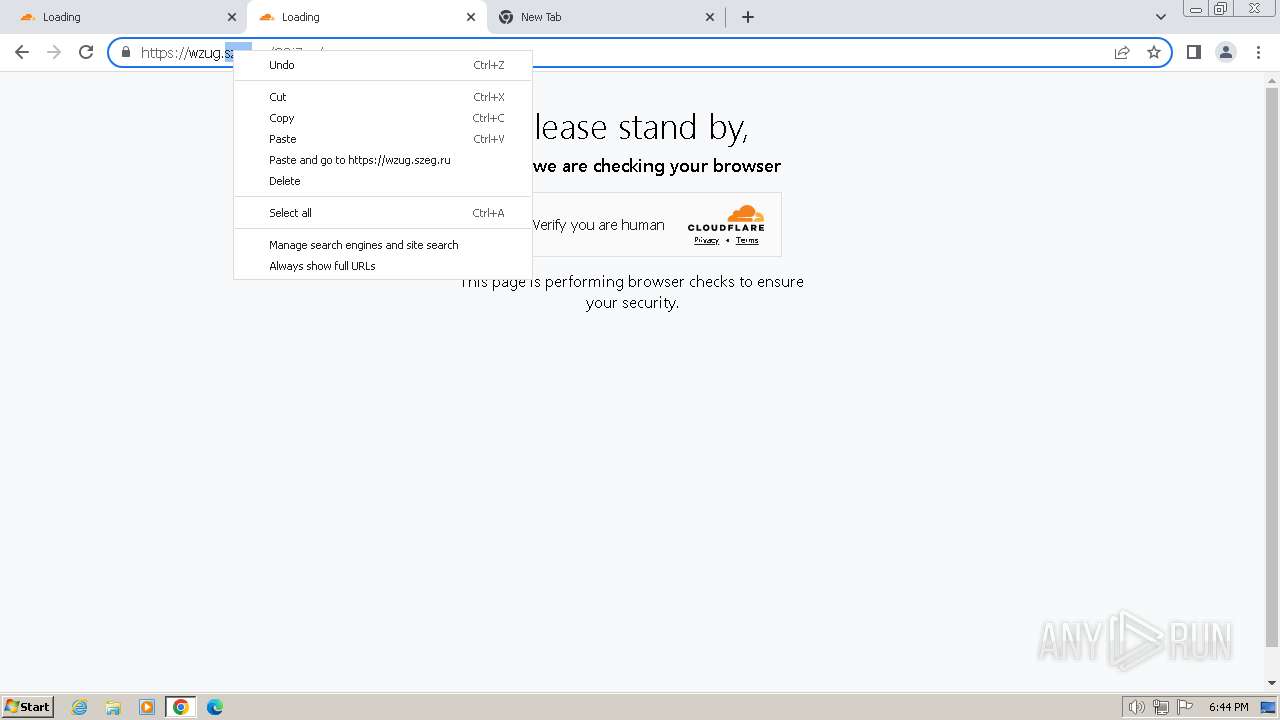Switch to the New Tab tab
The width and height of the screenshot is (1280, 720).
pos(606,17)
